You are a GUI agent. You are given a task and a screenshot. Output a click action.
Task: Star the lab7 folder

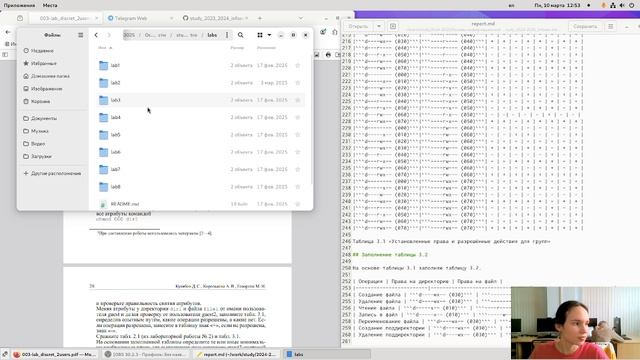tap(298, 169)
